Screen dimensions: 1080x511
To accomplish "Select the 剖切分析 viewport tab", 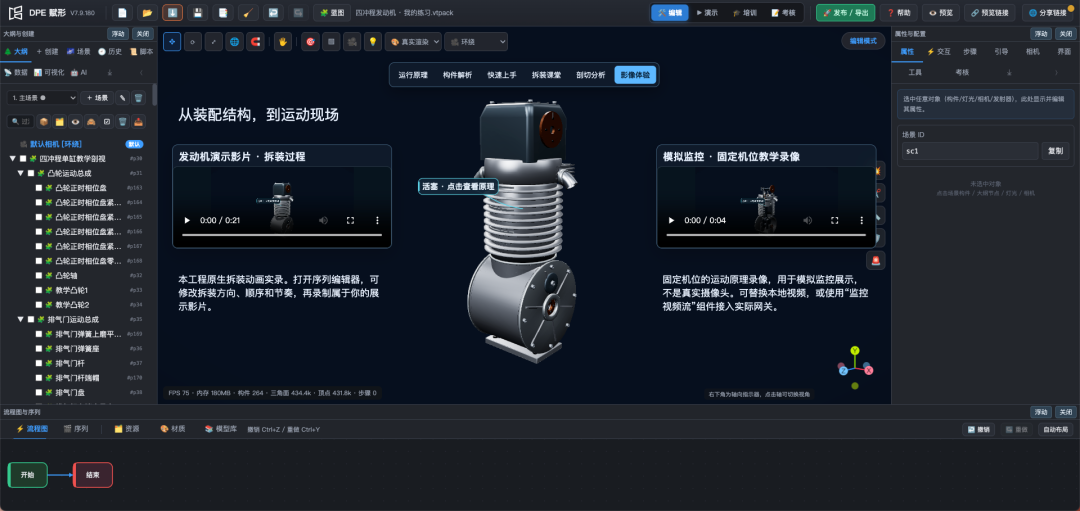I will pos(591,75).
